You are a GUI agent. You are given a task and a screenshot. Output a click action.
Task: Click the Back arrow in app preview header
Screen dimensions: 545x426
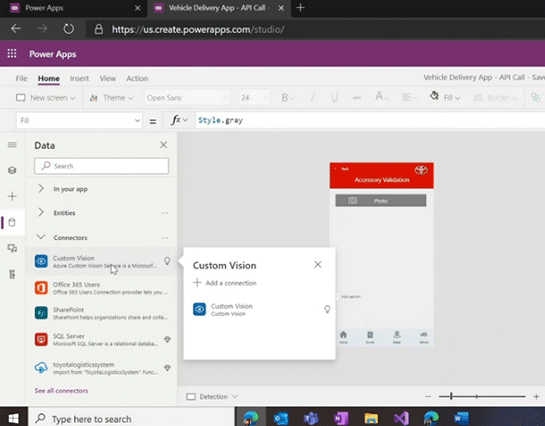pos(335,169)
